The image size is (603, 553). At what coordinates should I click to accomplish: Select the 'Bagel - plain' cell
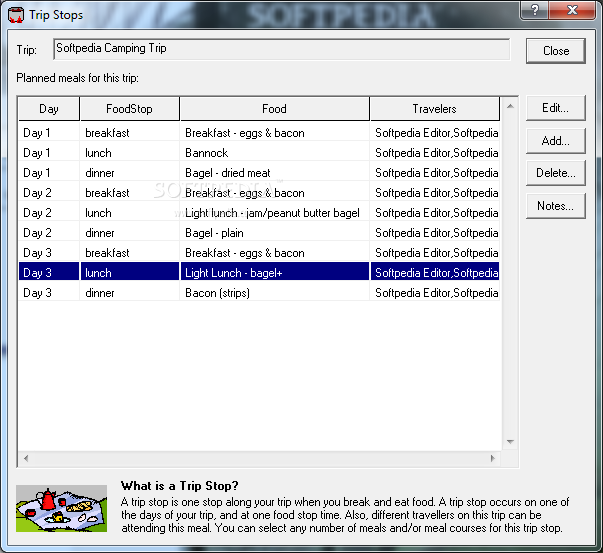coord(275,233)
